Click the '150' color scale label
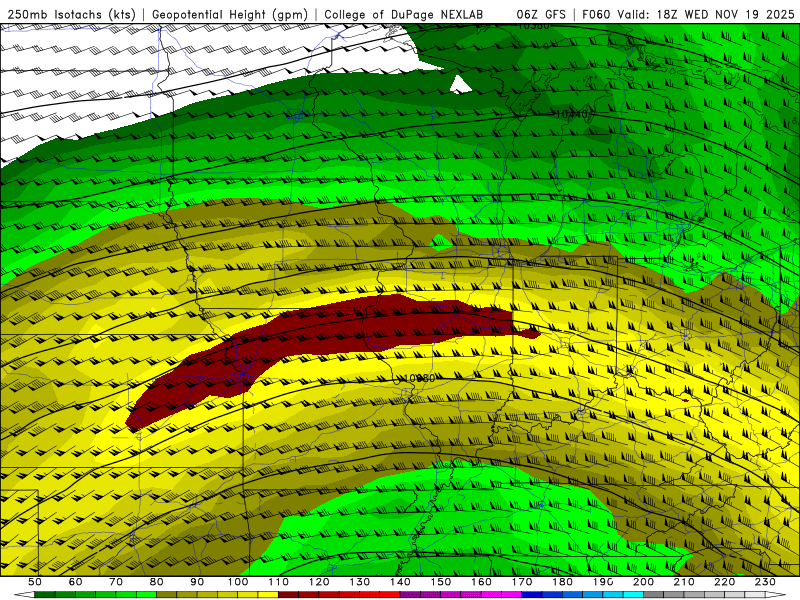 [x=441, y=582]
